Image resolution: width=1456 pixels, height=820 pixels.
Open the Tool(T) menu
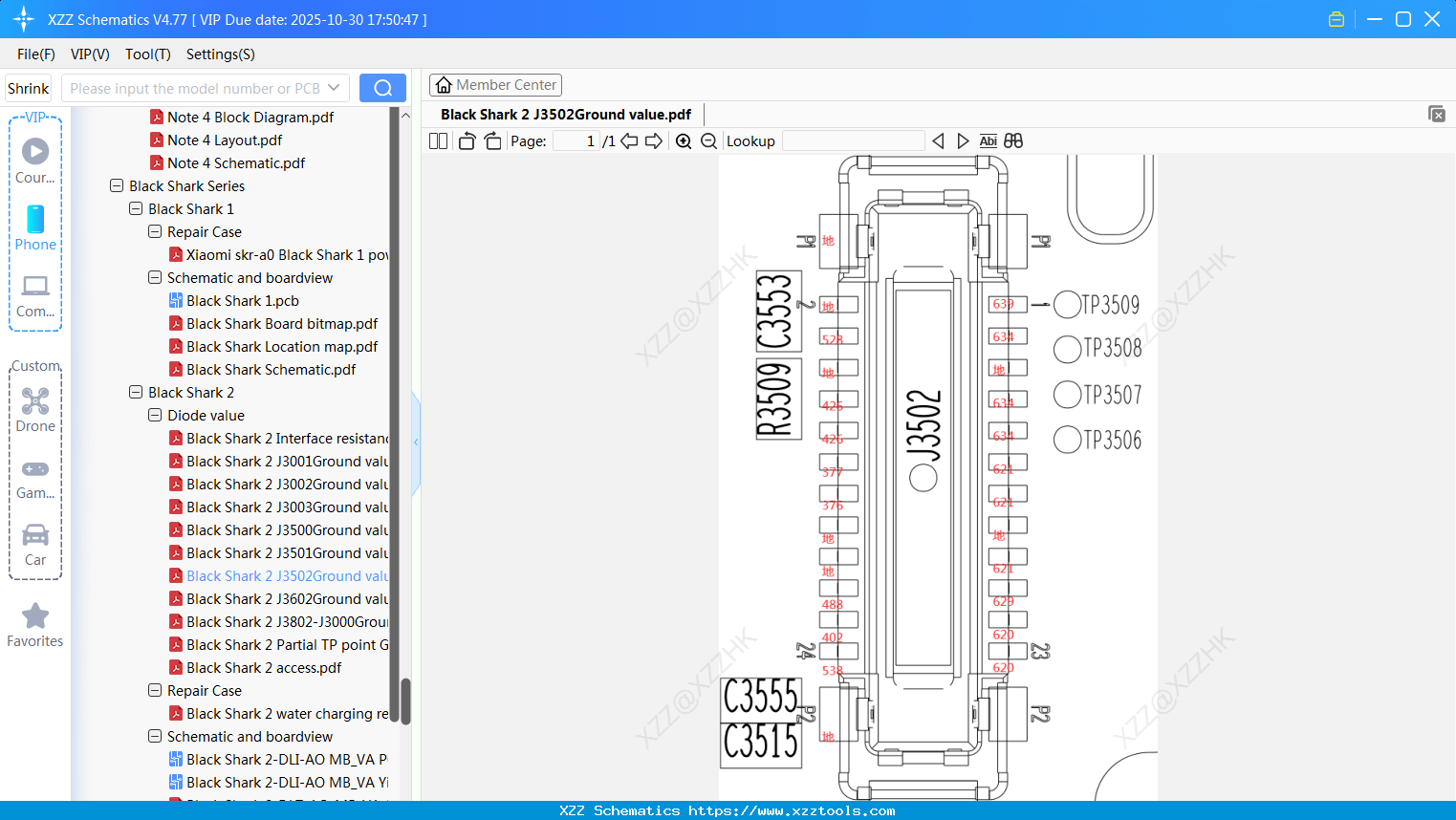point(148,54)
